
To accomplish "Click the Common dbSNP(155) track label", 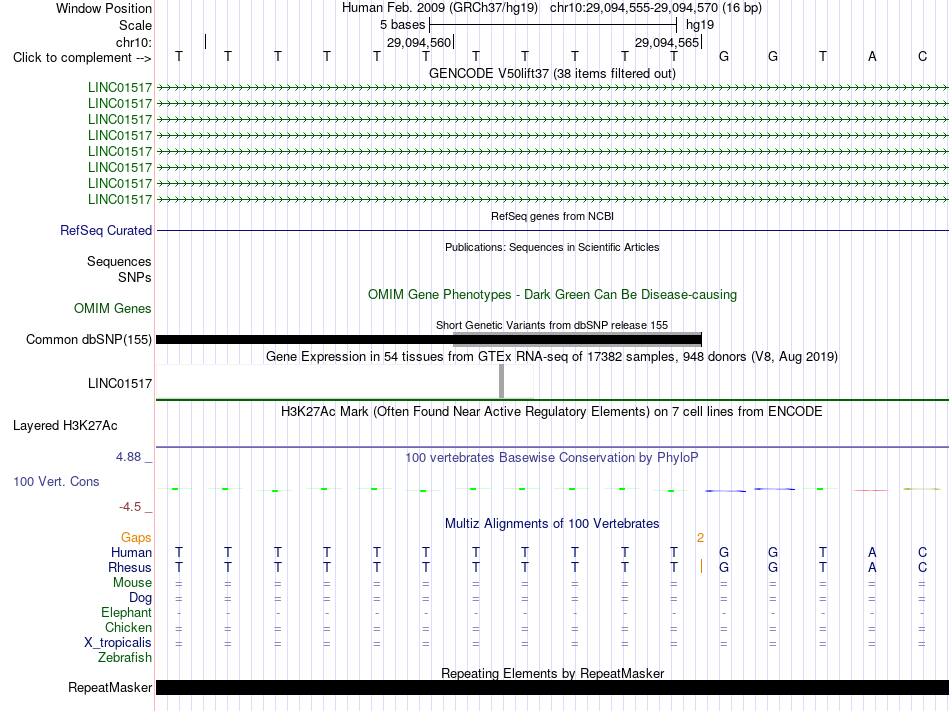I will point(88,339).
